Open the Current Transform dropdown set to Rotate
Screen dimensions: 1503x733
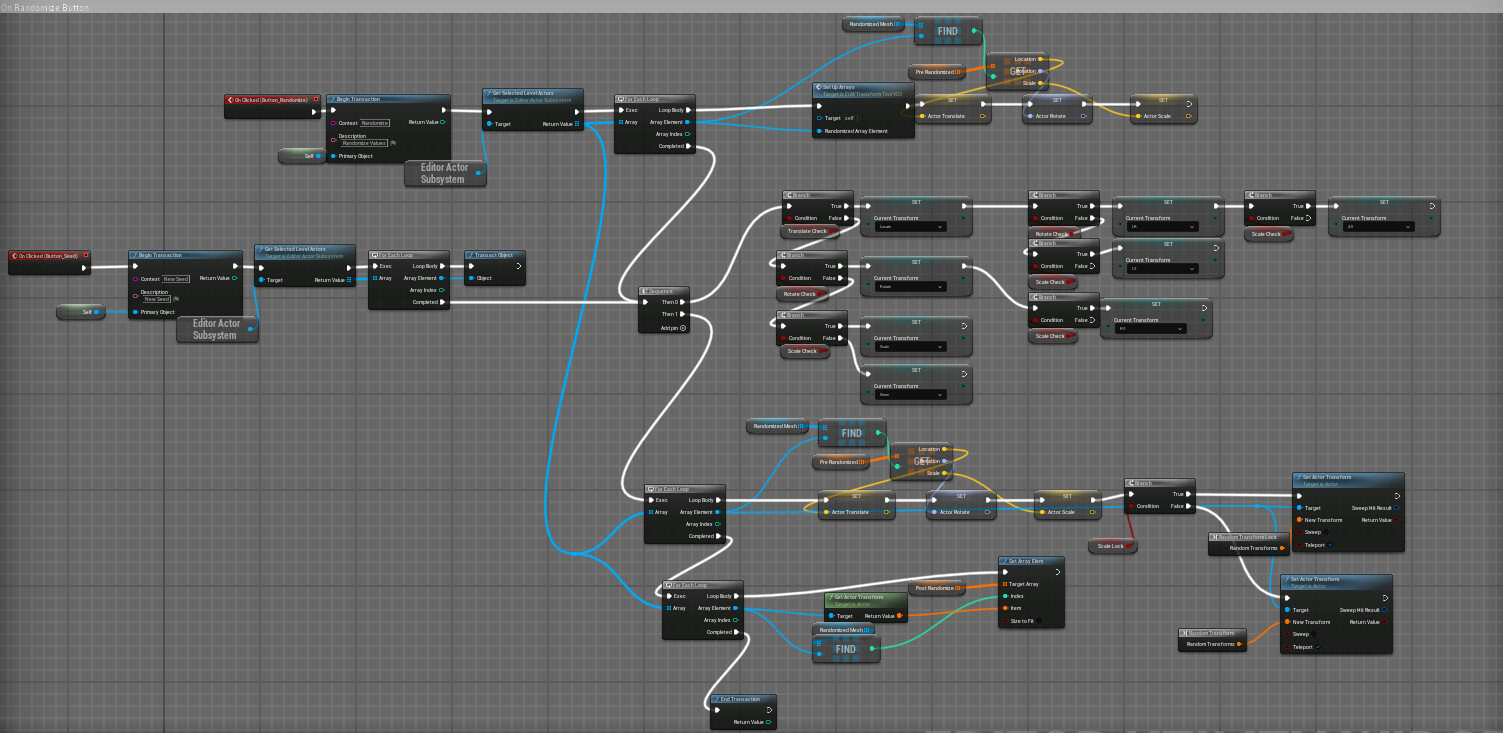pos(910,287)
